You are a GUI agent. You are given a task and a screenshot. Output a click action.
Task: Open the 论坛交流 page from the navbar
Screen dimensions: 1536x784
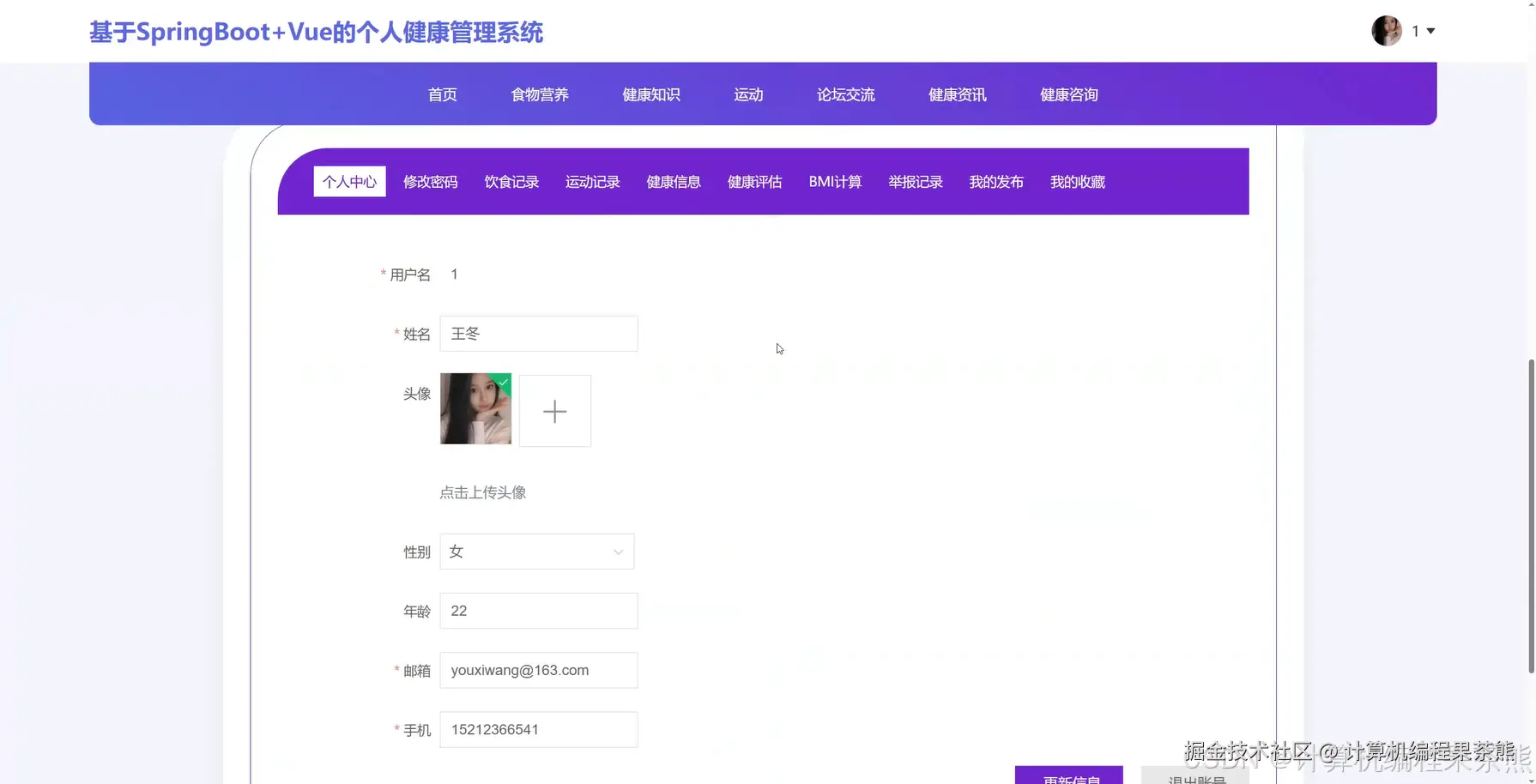845,94
